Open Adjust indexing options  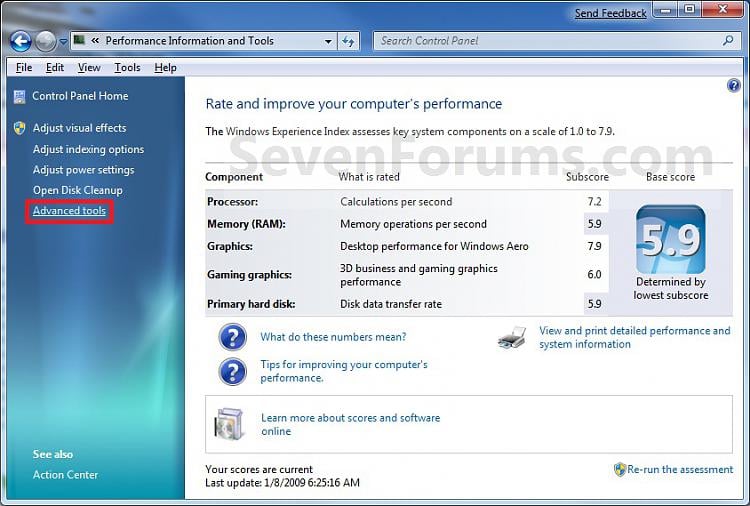(x=88, y=150)
